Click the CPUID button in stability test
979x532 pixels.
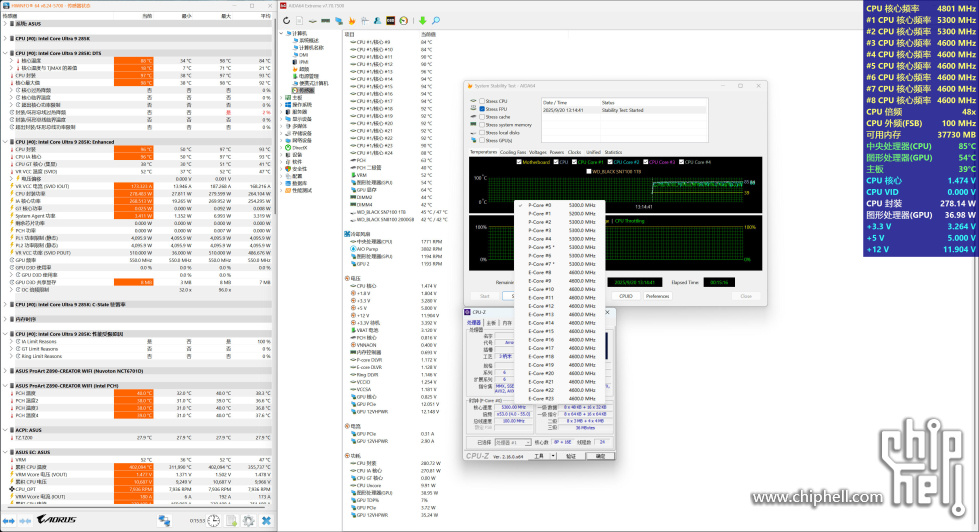point(625,296)
